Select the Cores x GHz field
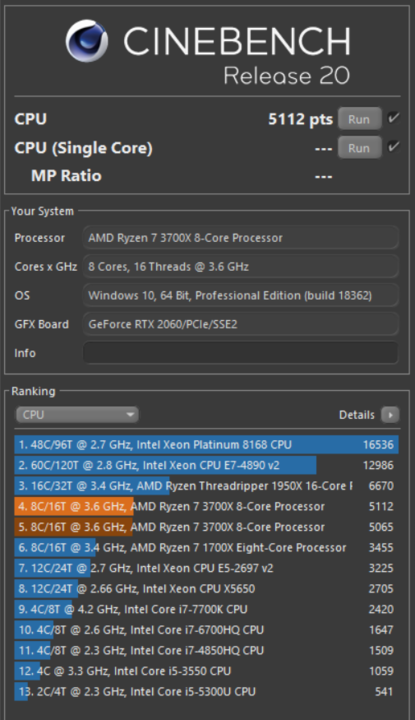This screenshot has height=720, width=415. tap(241, 267)
